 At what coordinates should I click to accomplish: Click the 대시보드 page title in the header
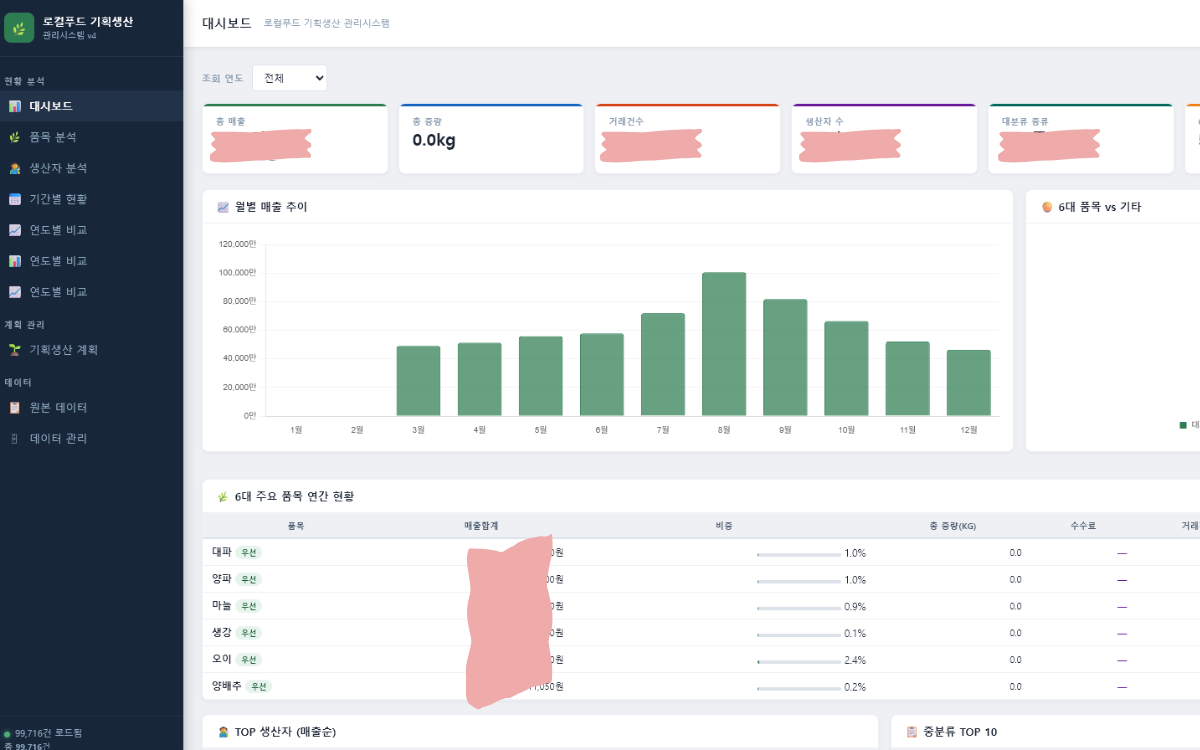[x=227, y=22]
